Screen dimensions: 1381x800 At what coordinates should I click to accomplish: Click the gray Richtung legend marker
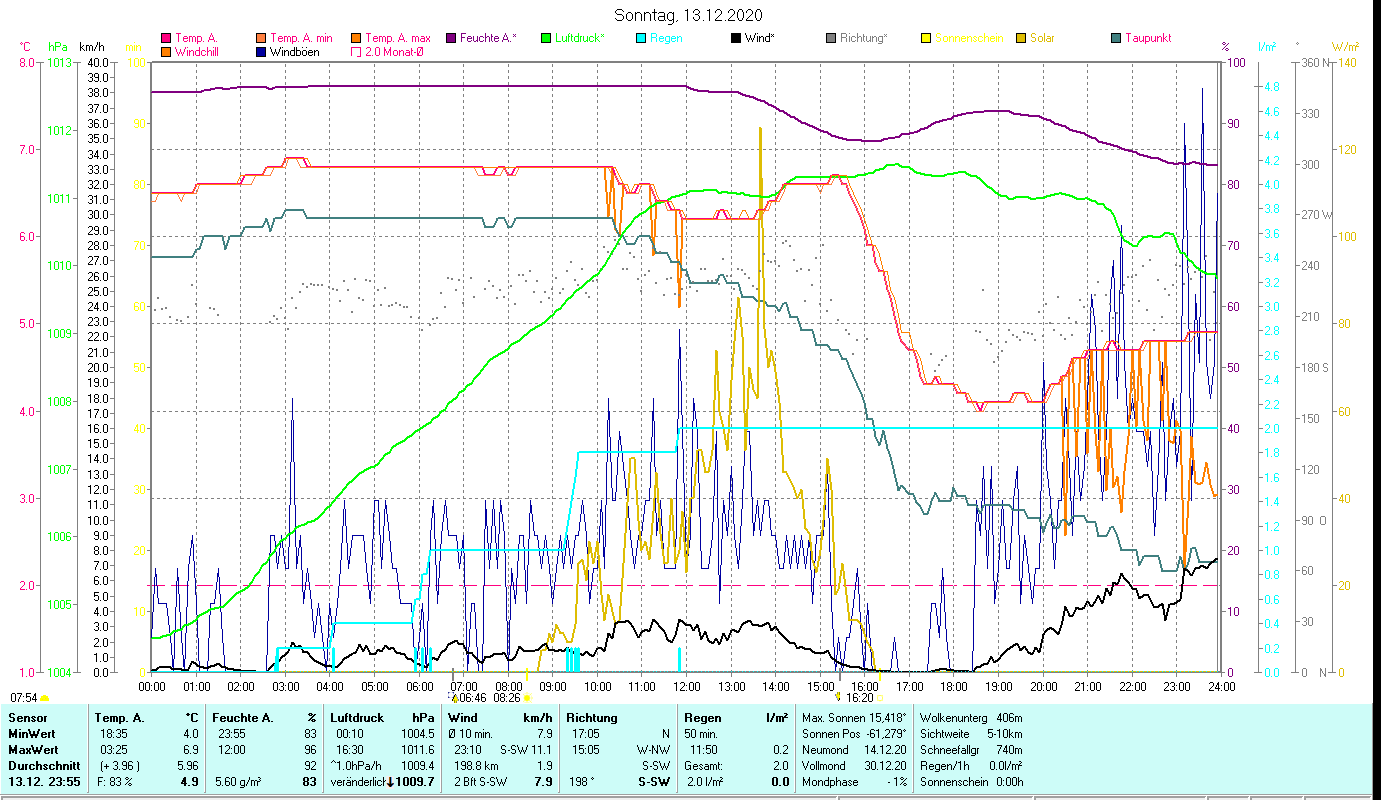[x=831, y=38]
